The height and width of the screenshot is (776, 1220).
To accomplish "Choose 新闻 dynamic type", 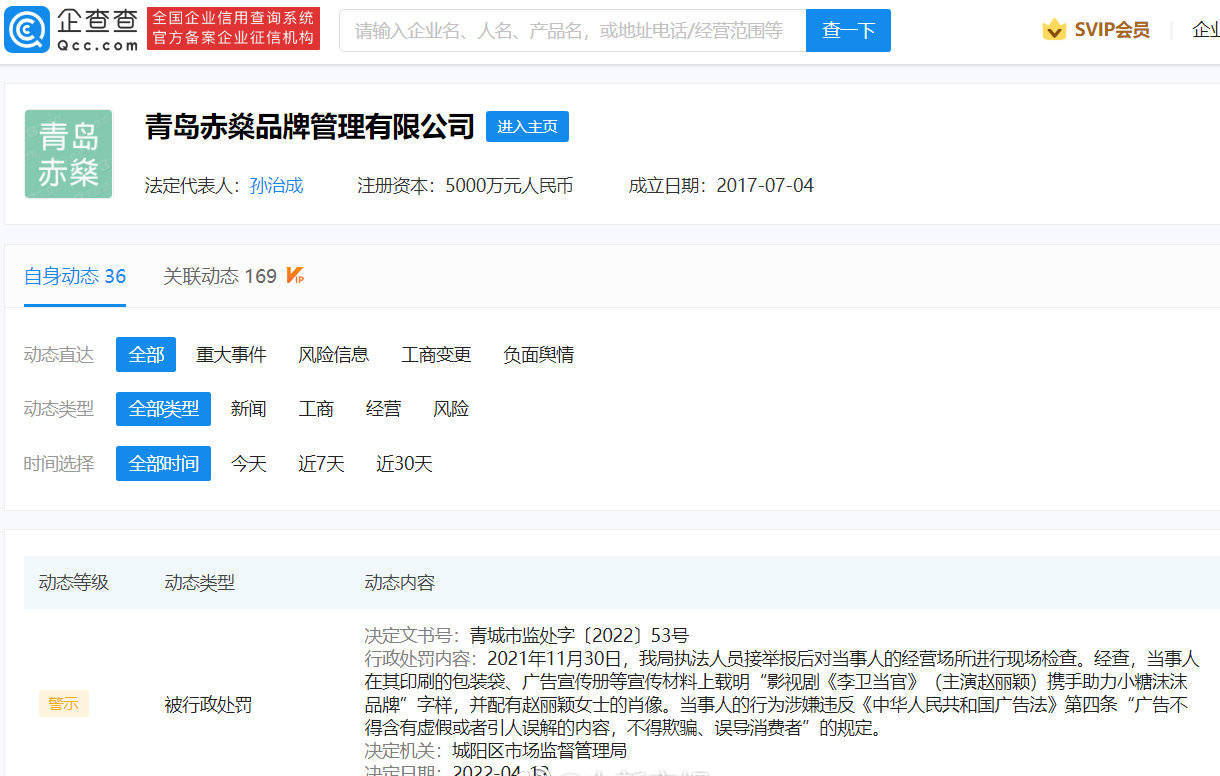I will pyautogui.click(x=248, y=409).
